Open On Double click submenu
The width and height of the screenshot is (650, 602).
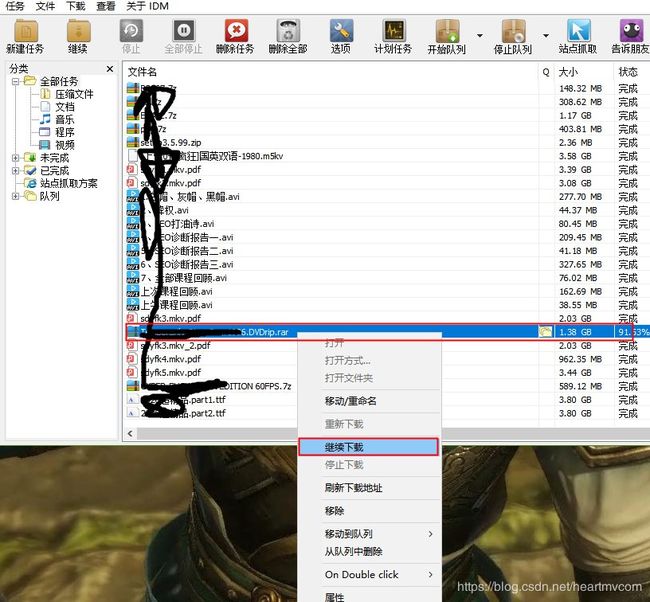click(x=368, y=575)
